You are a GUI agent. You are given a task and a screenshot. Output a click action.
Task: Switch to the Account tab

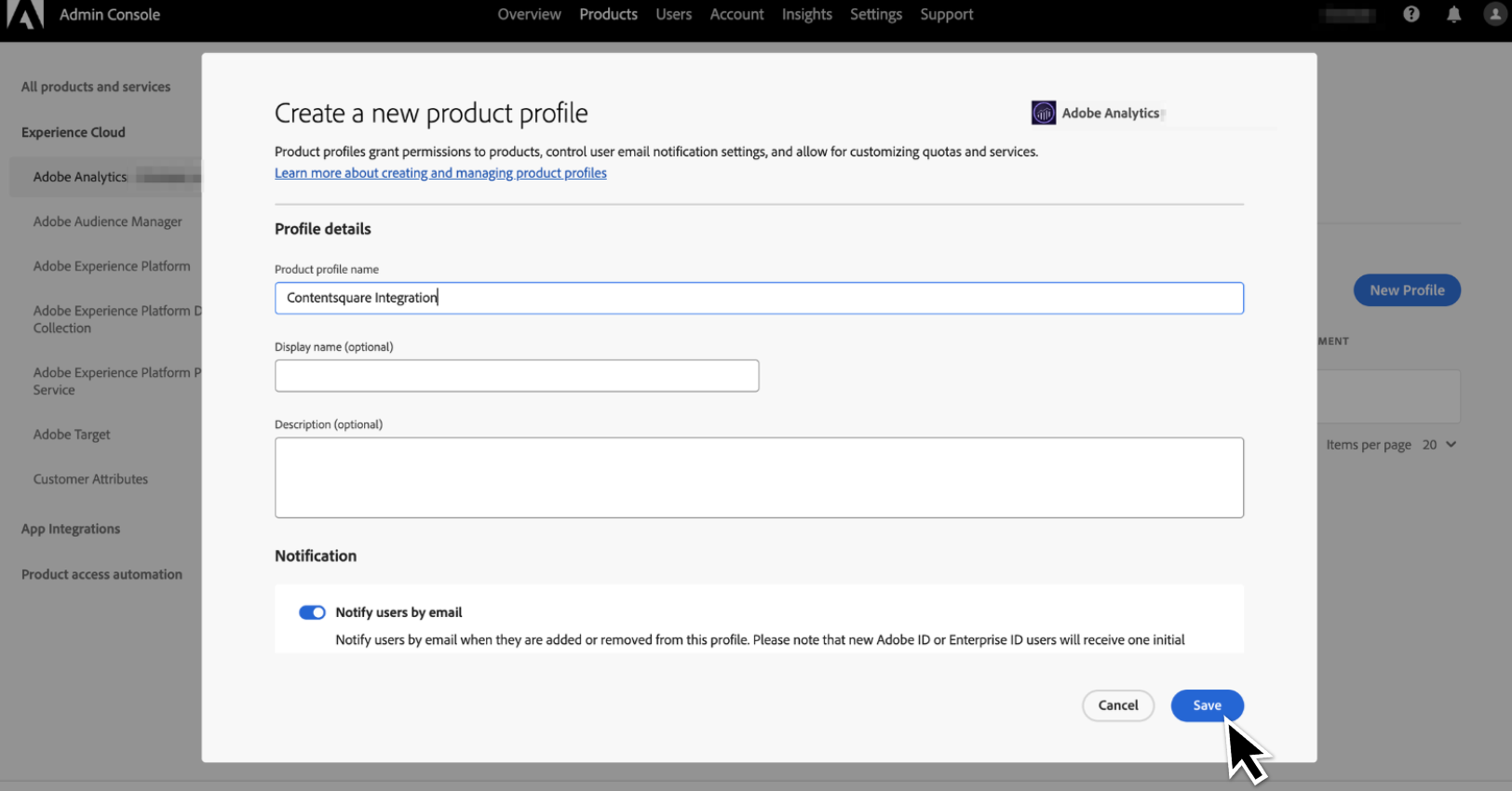click(x=736, y=14)
